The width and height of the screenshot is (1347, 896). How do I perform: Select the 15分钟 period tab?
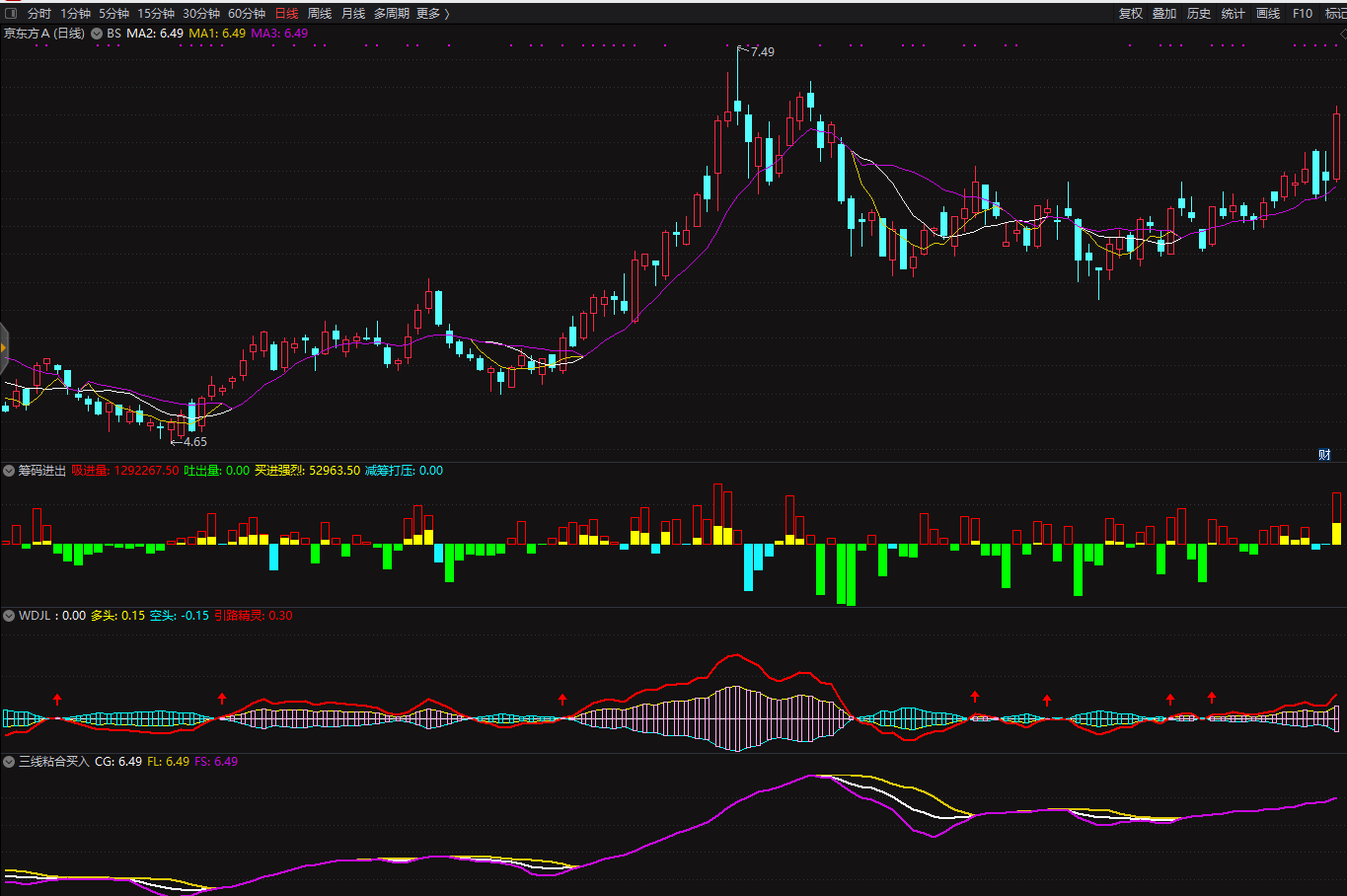click(x=156, y=14)
